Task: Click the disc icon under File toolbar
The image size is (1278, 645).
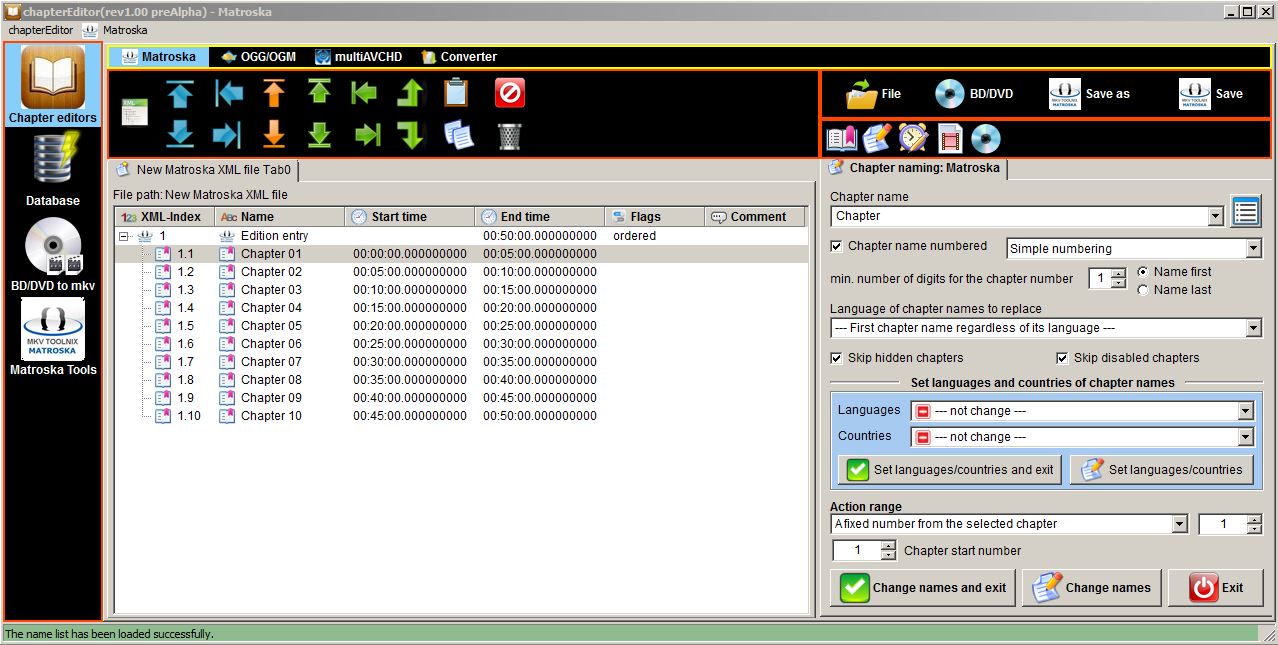Action: tap(985, 138)
